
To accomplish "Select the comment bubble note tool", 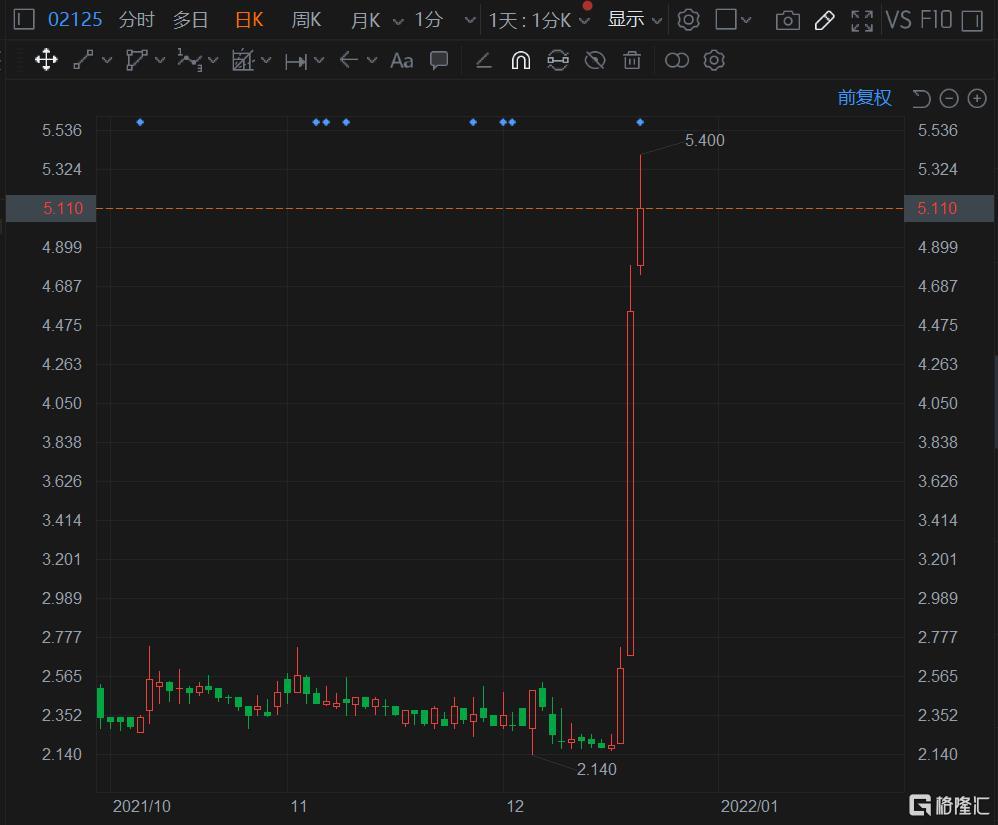I will coord(439,60).
